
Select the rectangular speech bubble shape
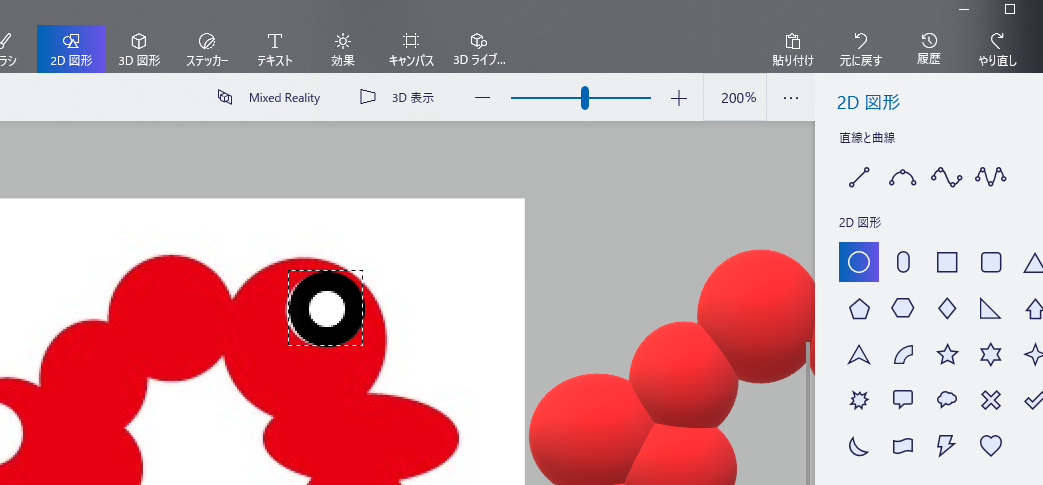click(x=903, y=399)
